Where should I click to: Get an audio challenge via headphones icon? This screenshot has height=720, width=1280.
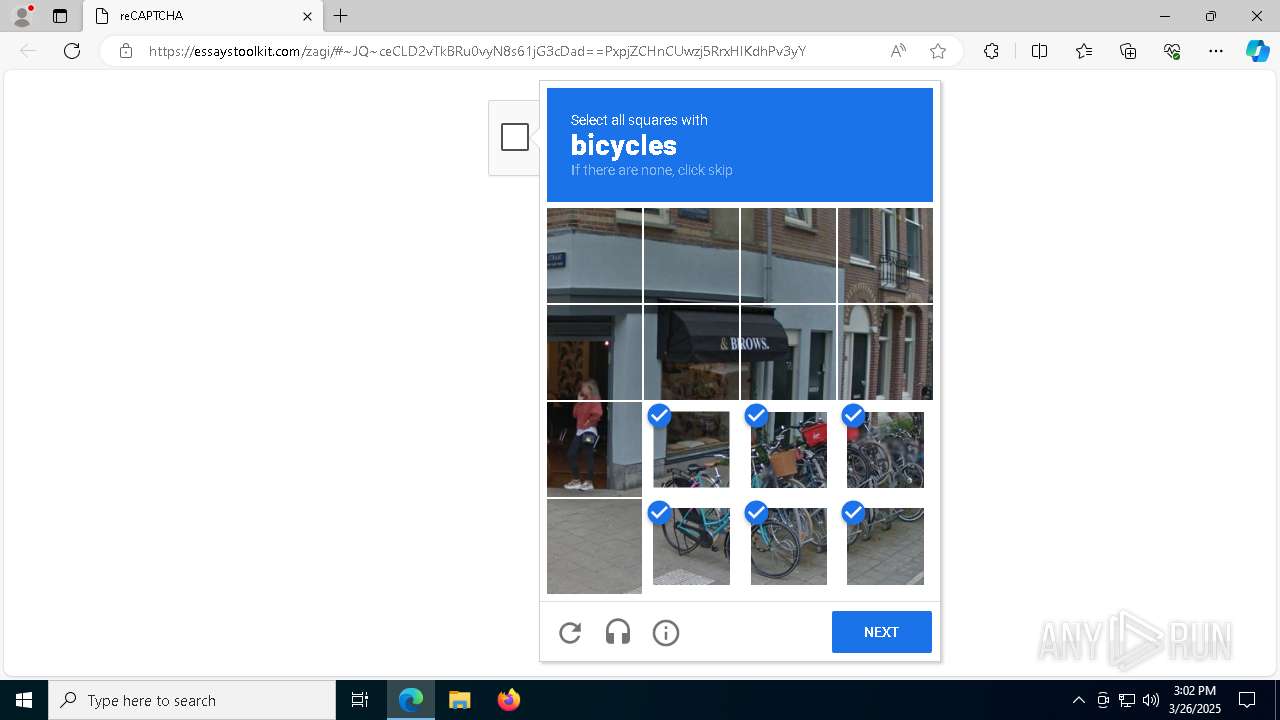[x=618, y=632]
